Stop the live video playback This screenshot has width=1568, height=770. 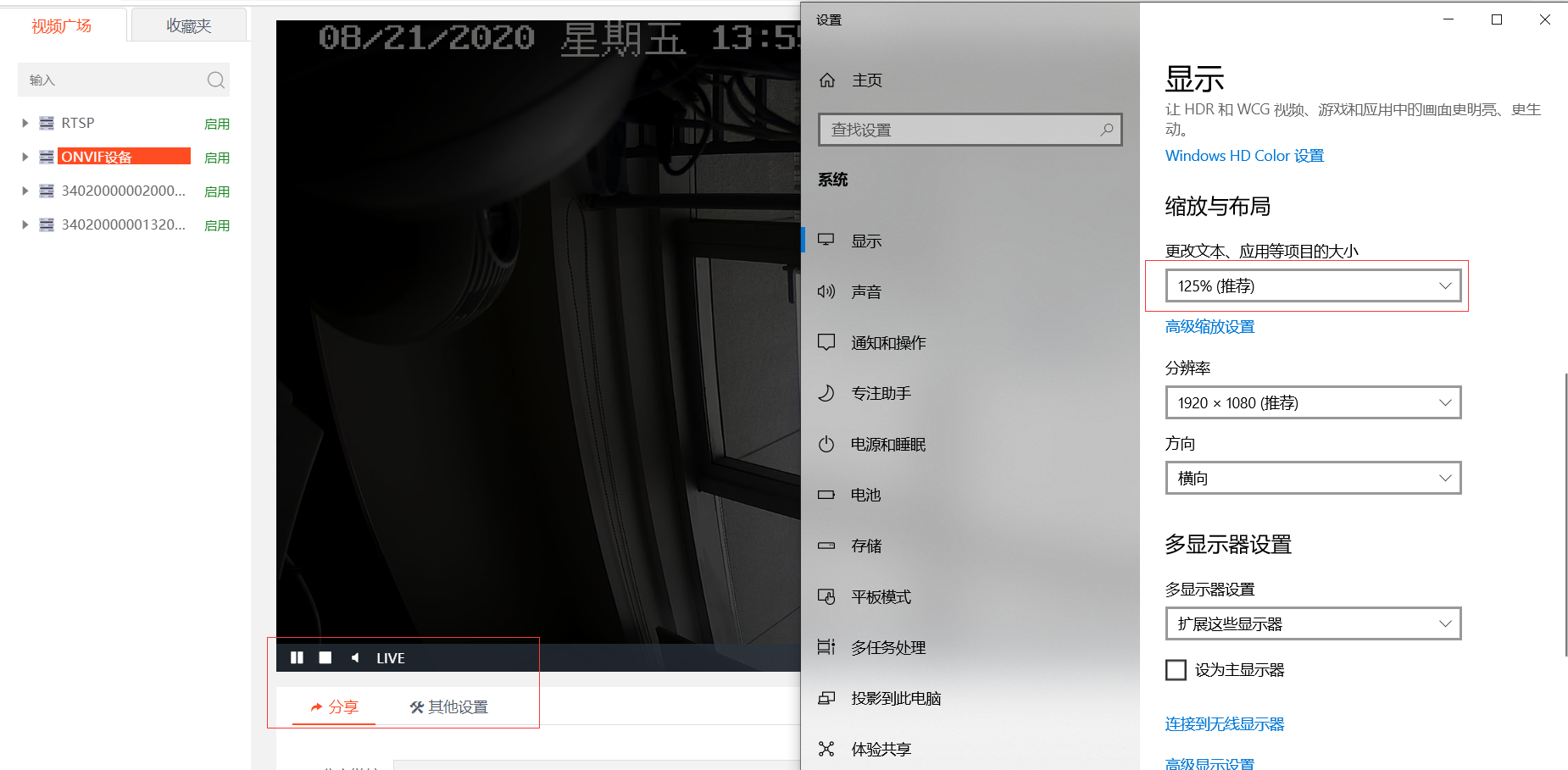pos(325,658)
